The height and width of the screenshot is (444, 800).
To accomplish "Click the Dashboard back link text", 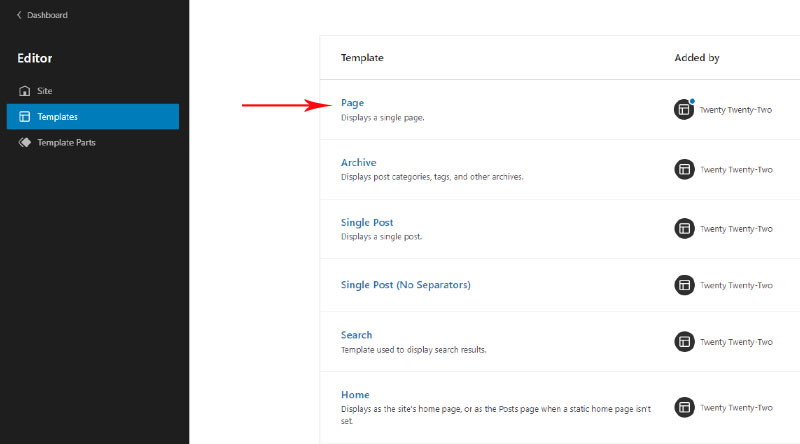I will 47,15.
